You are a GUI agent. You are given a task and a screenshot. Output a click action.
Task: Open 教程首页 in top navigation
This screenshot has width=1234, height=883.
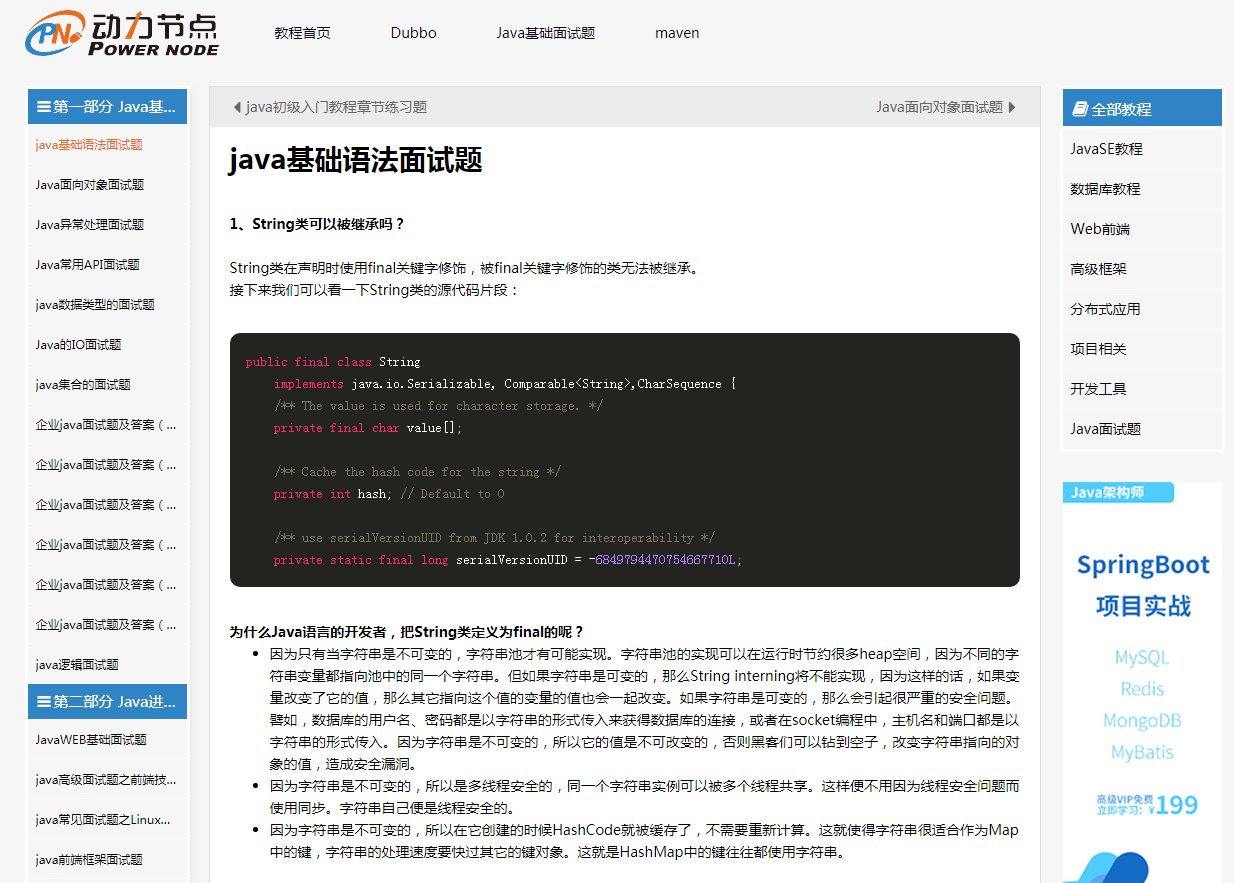[302, 33]
